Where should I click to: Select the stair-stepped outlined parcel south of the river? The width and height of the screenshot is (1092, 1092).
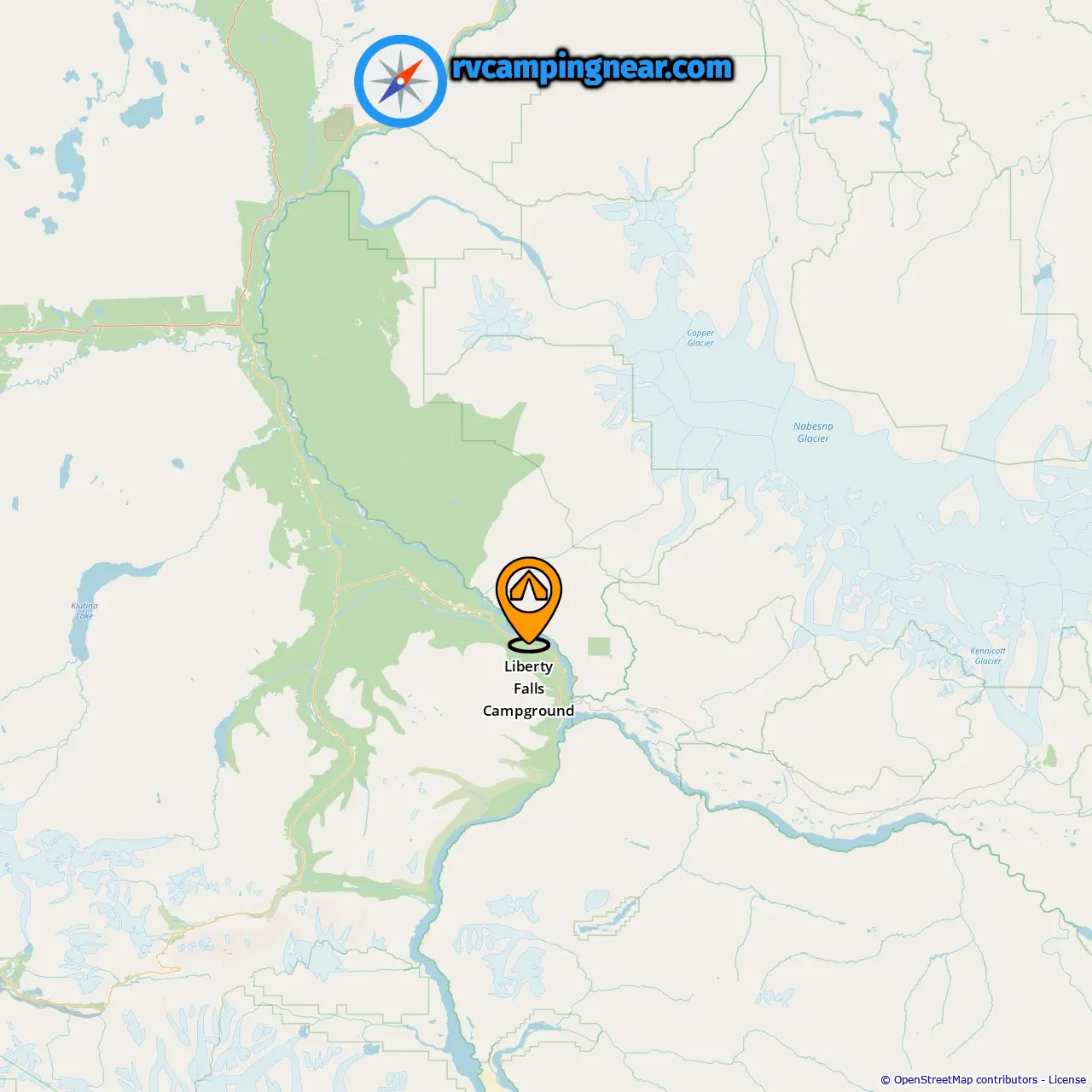click(607, 918)
